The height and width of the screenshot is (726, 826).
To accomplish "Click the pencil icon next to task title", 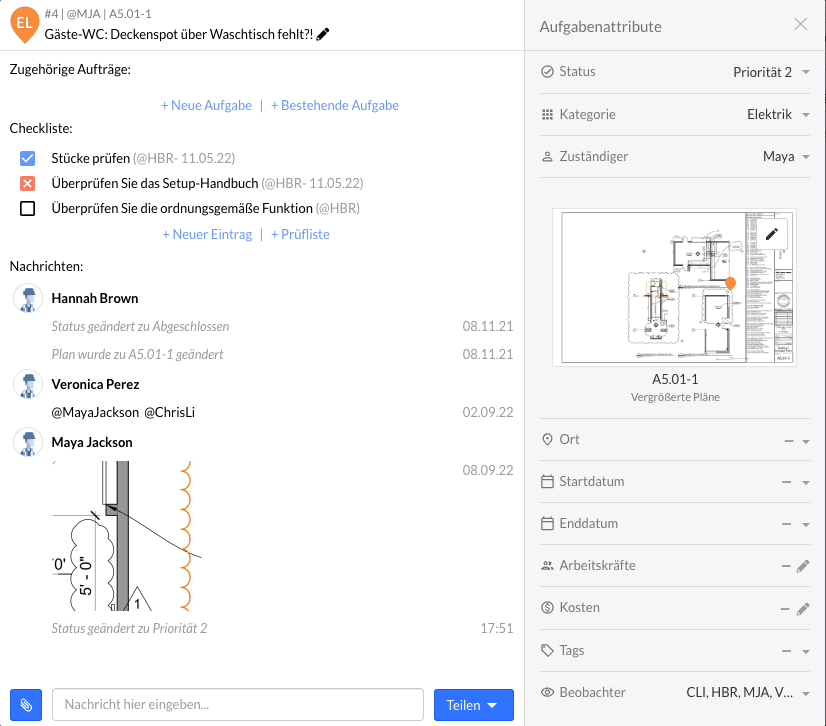I will pos(323,34).
